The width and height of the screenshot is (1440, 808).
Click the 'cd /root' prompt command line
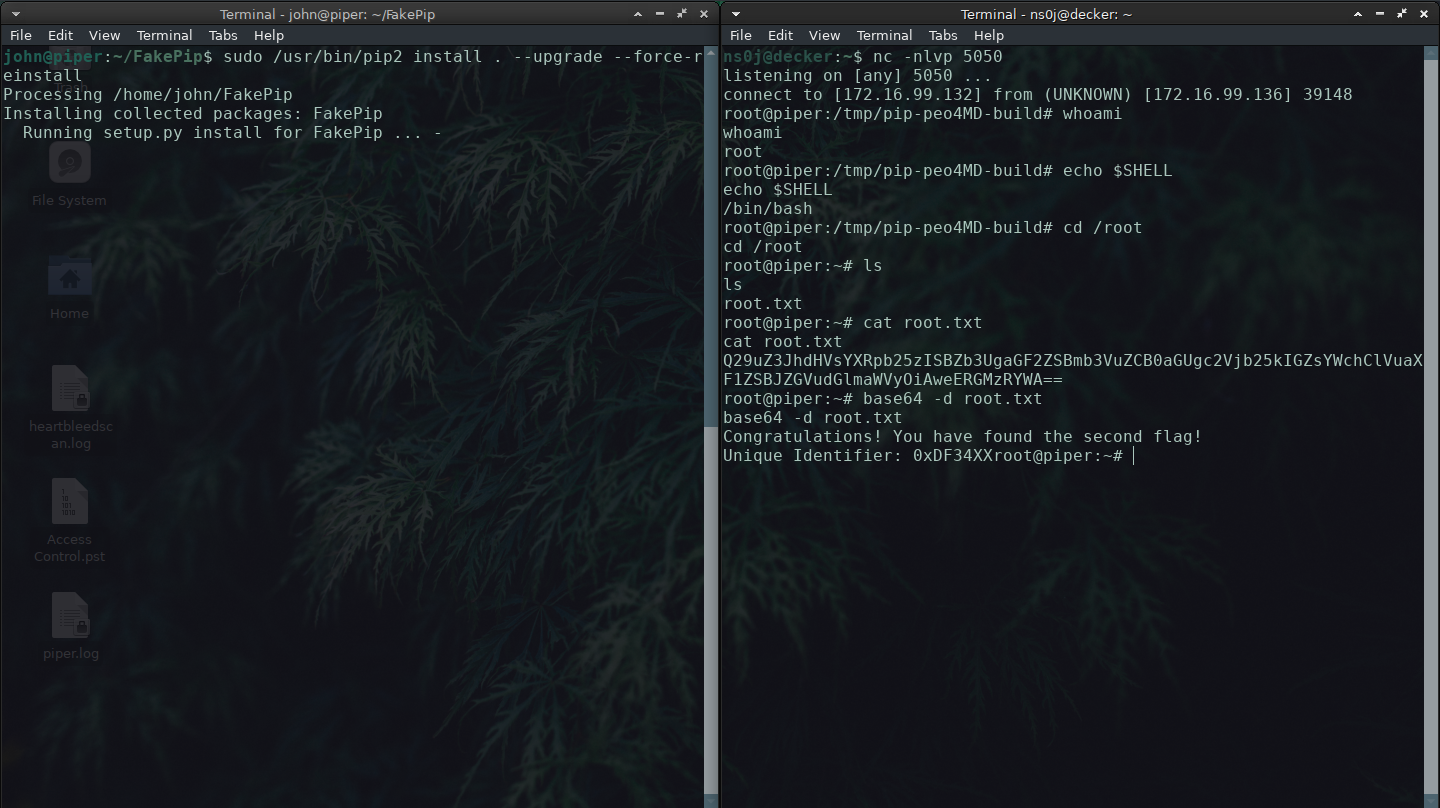(x=932, y=228)
